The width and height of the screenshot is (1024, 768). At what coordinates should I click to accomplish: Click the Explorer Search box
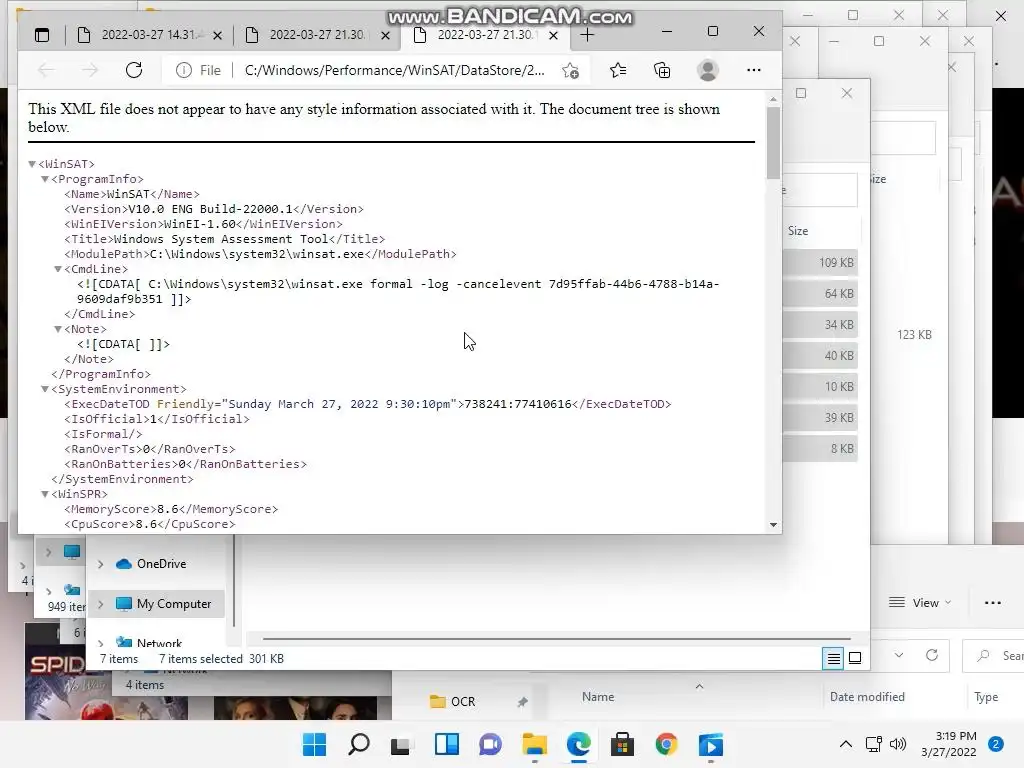click(995, 656)
